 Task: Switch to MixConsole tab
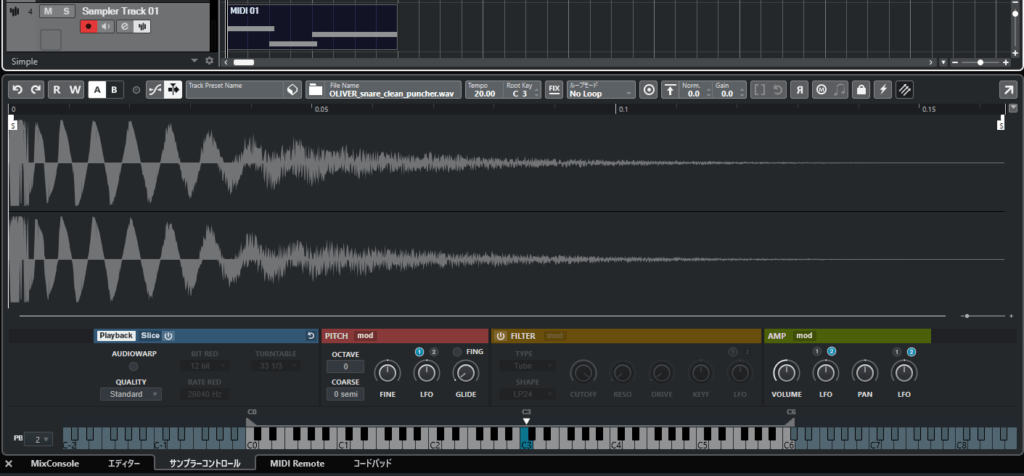[x=55, y=464]
